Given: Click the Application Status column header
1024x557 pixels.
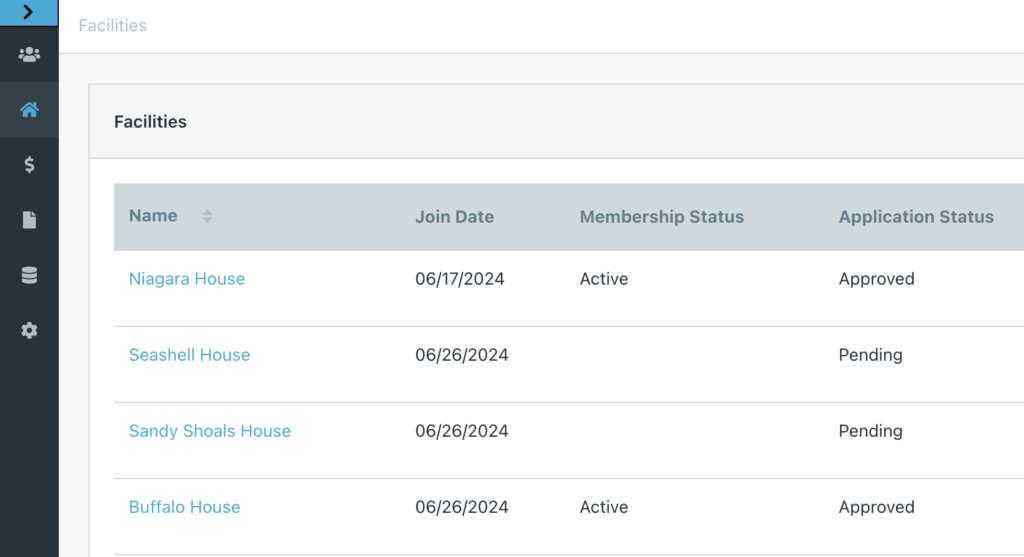Looking at the screenshot, I should pyautogui.click(x=916, y=217).
